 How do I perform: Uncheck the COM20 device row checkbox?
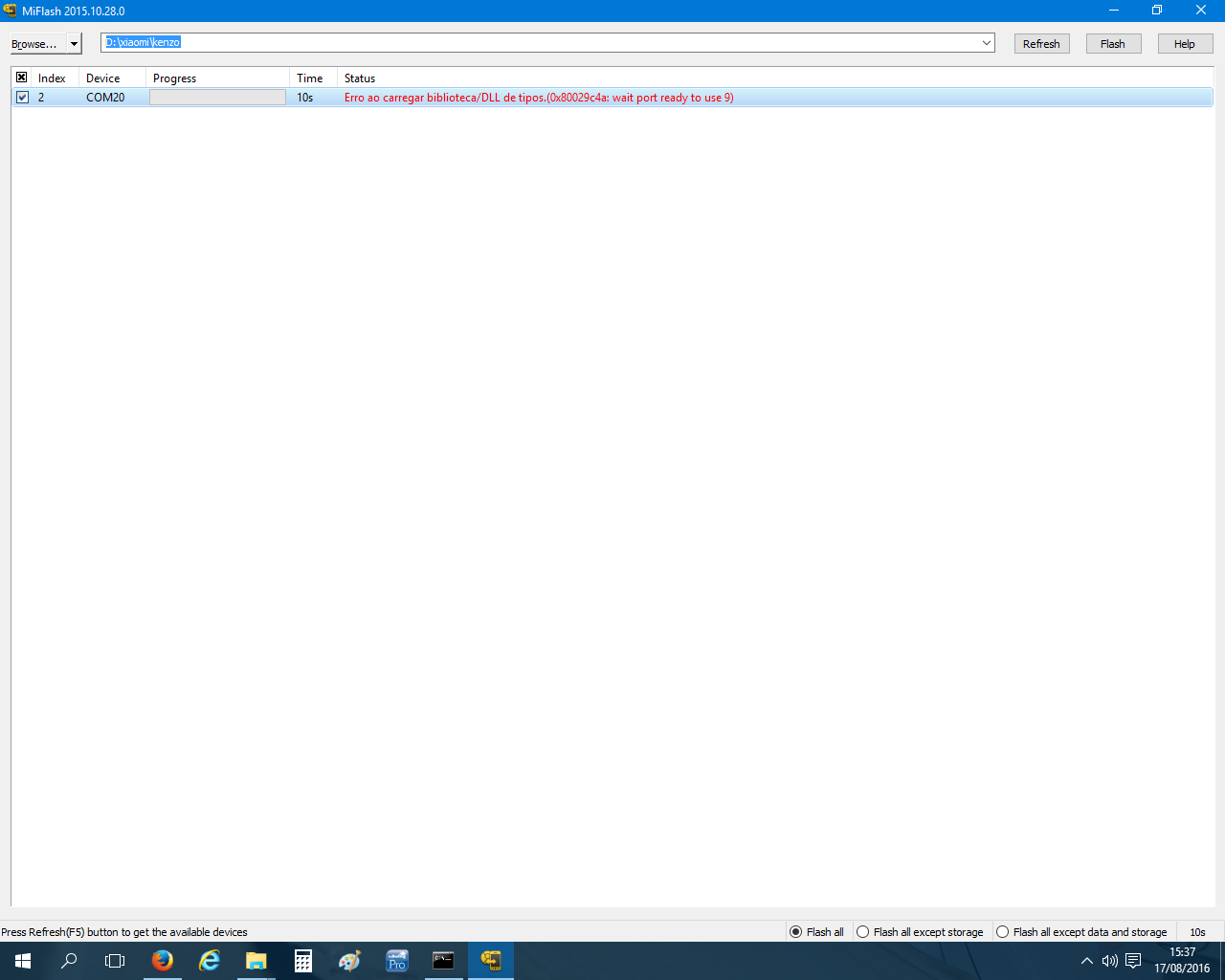22,98
